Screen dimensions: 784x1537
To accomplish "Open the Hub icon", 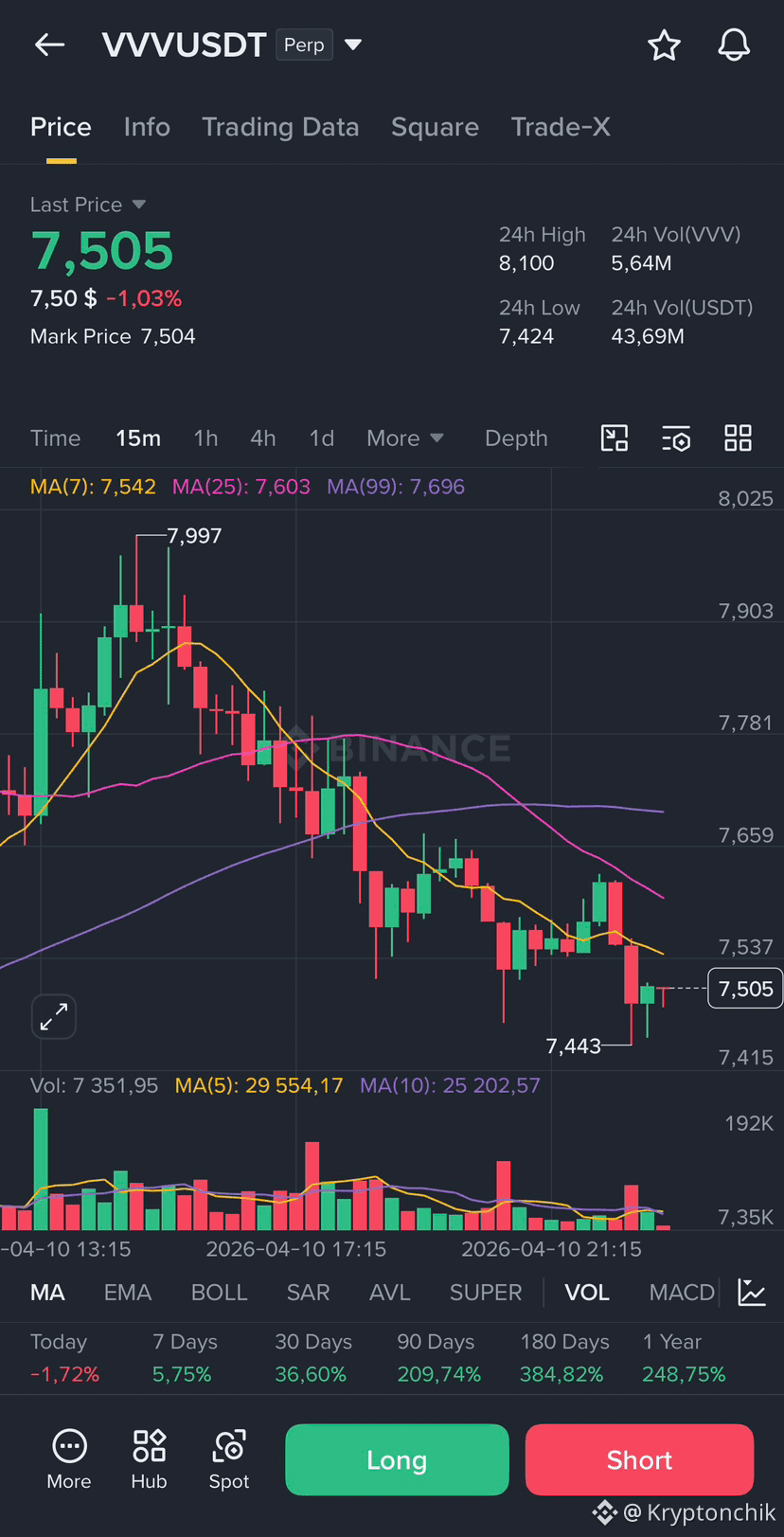I will click(149, 1447).
